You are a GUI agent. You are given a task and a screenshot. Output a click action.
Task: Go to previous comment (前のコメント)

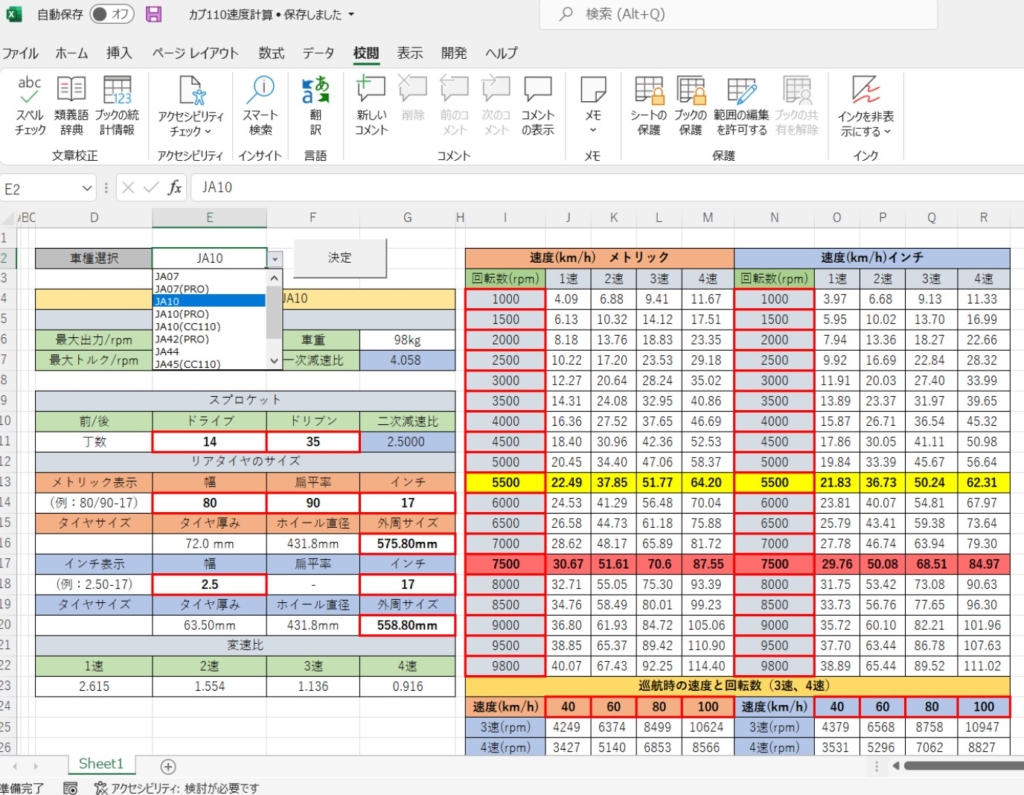455,106
